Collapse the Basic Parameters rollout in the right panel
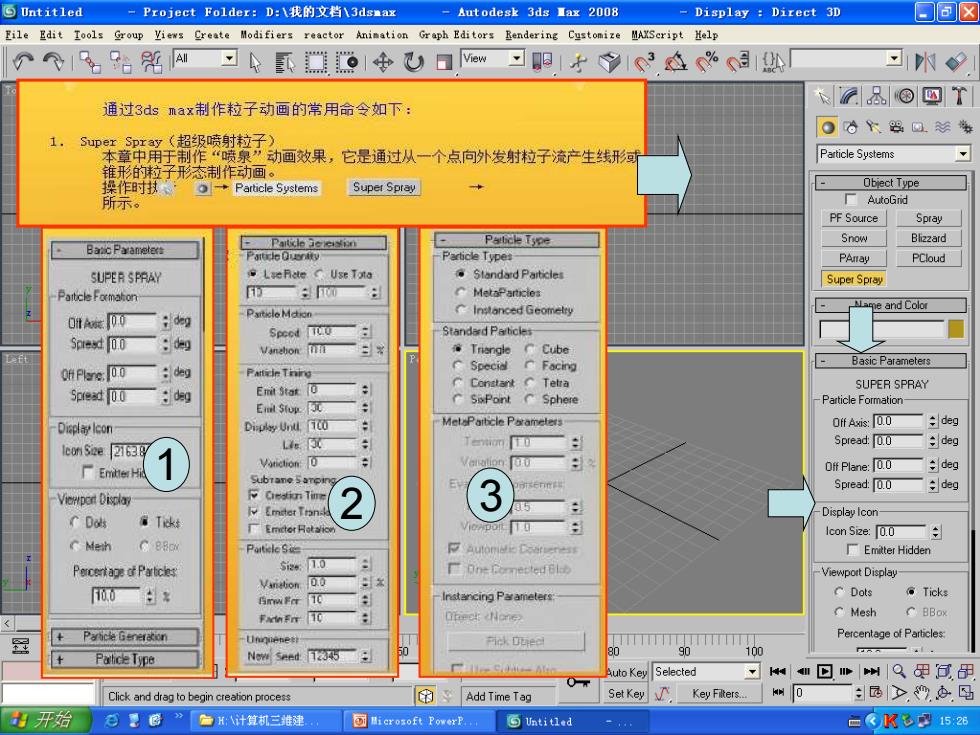Image resolution: width=980 pixels, height=735 pixels. (x=891, y=361)
